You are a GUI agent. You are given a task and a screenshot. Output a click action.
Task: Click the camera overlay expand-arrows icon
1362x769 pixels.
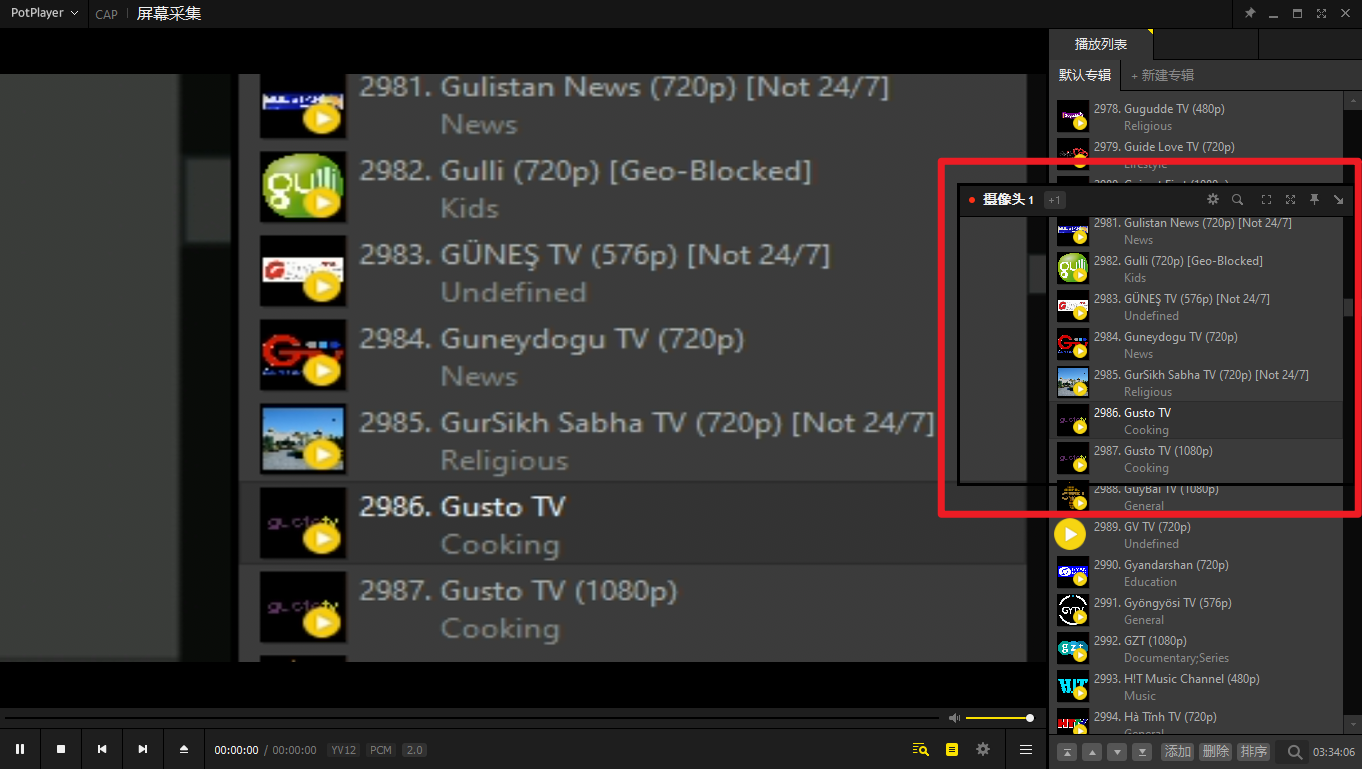[x=1290, y=200]
